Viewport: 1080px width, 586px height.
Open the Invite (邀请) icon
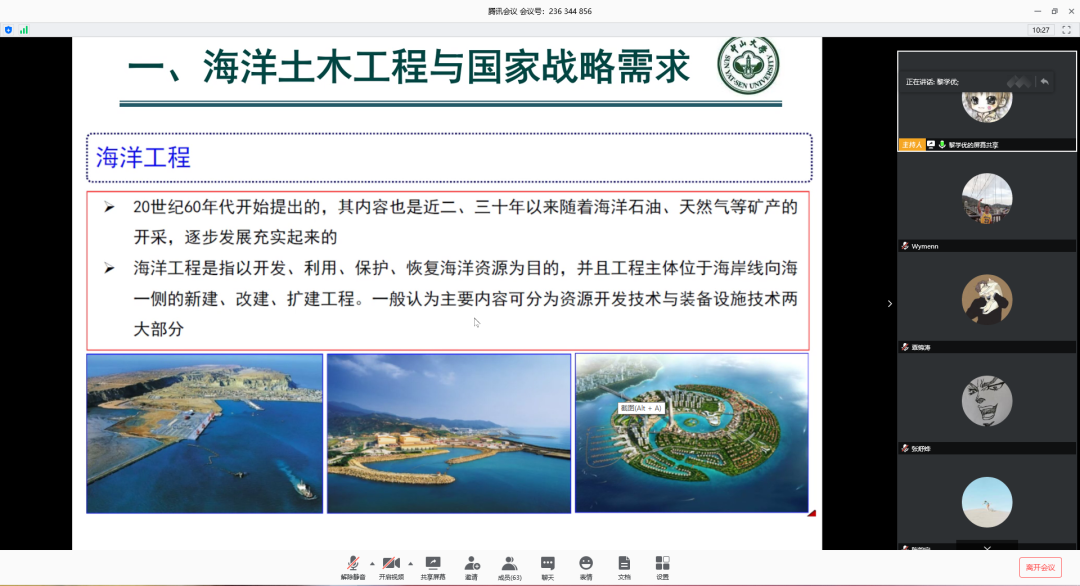click(x=471, y=565)
